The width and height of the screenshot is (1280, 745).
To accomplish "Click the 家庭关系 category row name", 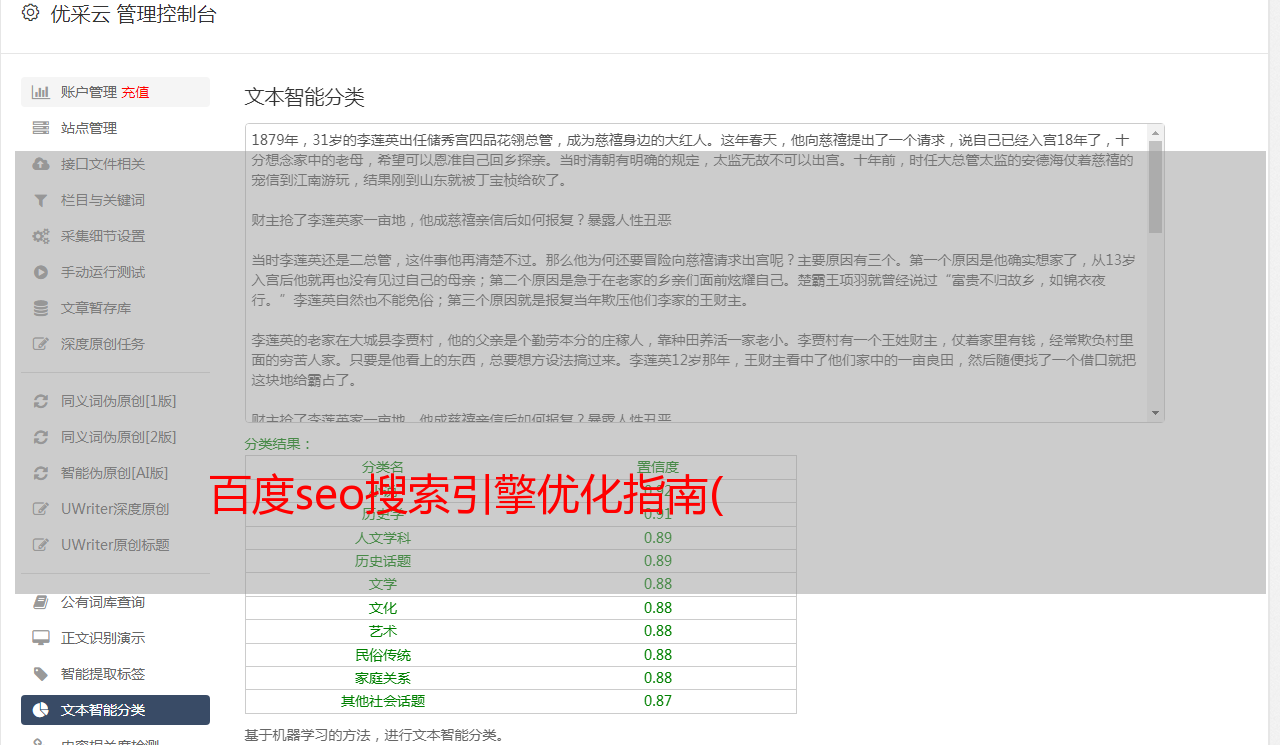I will click(383, 678).
